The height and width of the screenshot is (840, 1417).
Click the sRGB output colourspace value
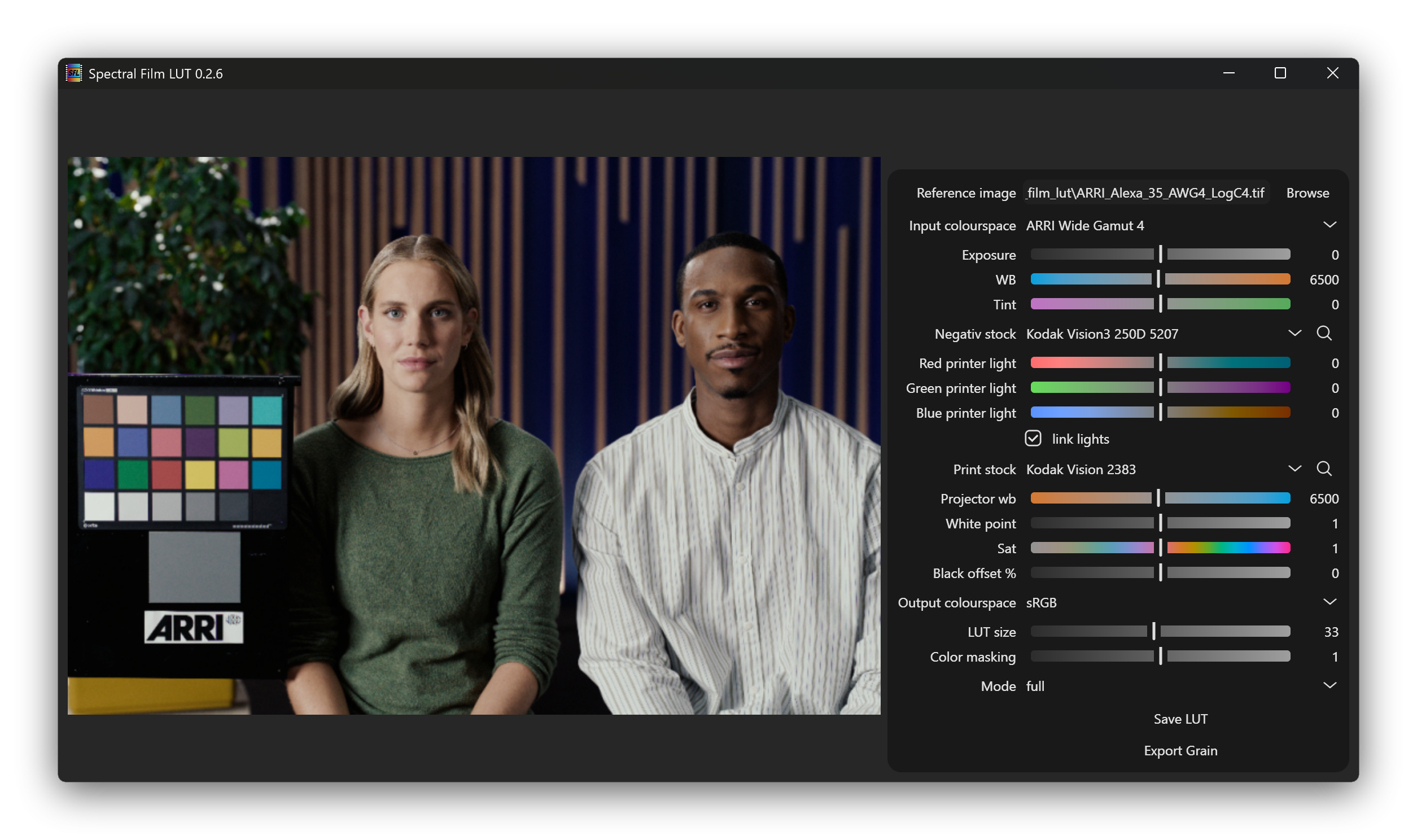[1041, 603]
